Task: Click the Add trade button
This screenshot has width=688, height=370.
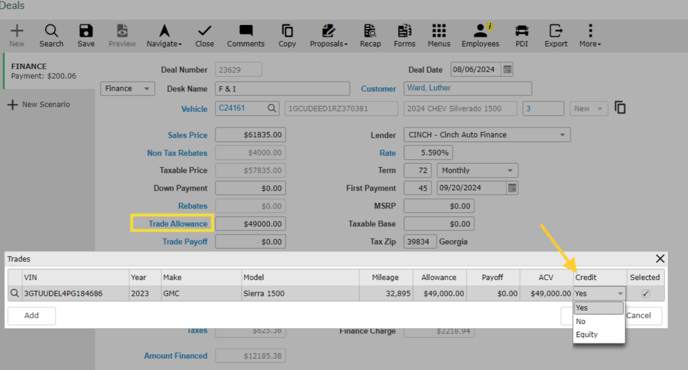Action: [32, 316]
